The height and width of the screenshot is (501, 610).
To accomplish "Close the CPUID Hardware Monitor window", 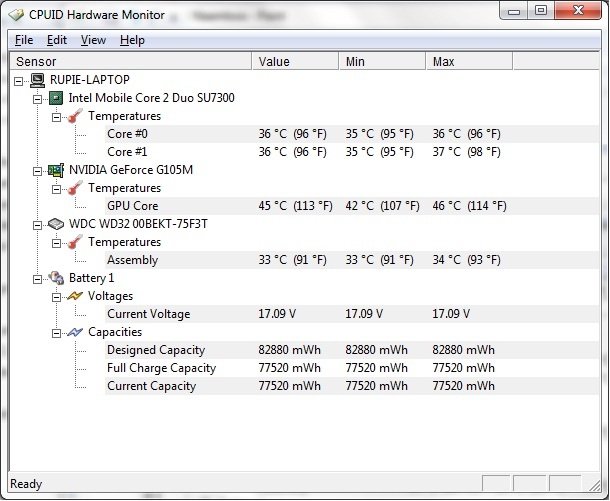I will [578, 11].
